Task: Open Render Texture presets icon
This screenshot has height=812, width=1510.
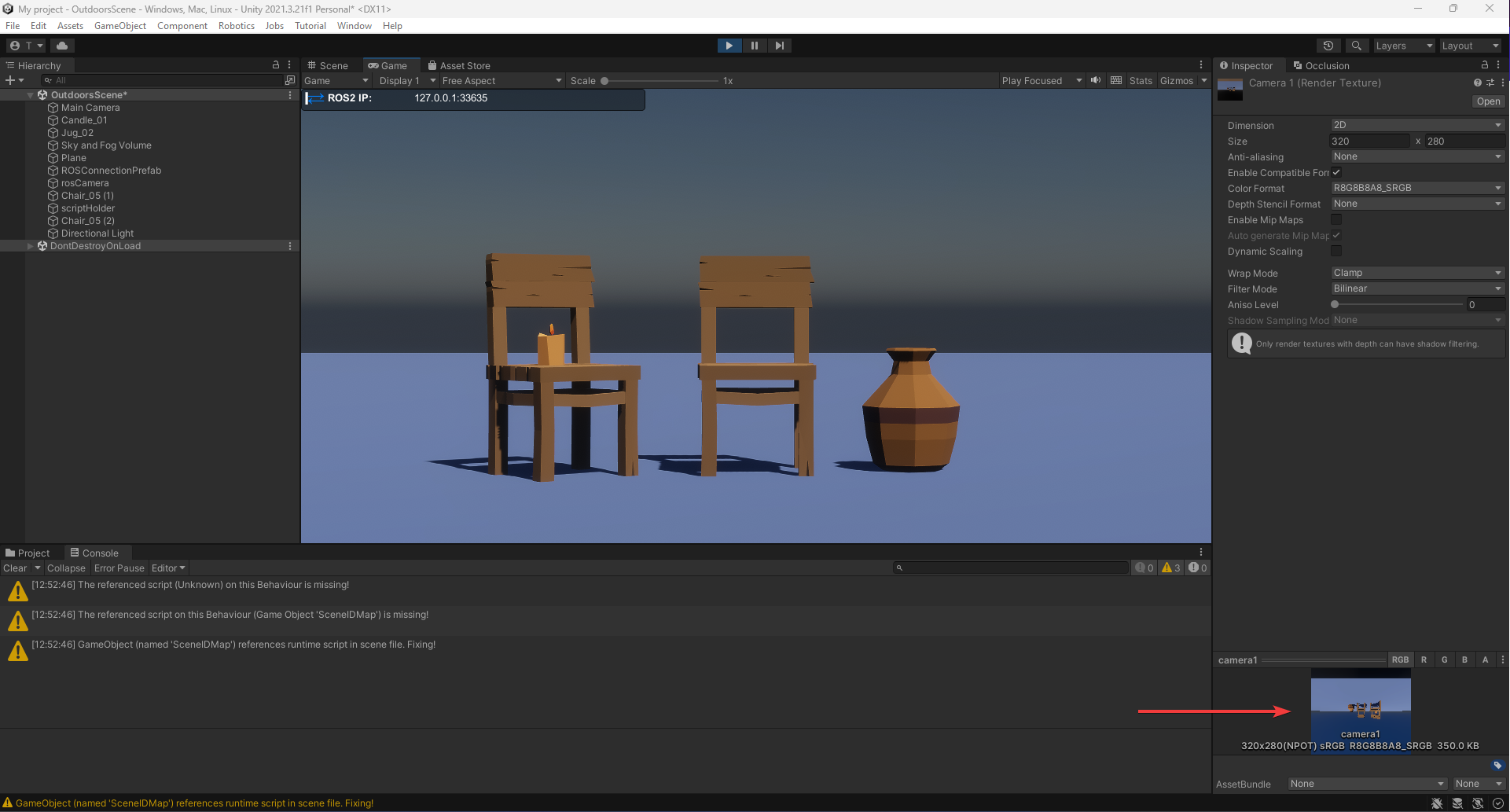Action: (x=1490, y=83)
